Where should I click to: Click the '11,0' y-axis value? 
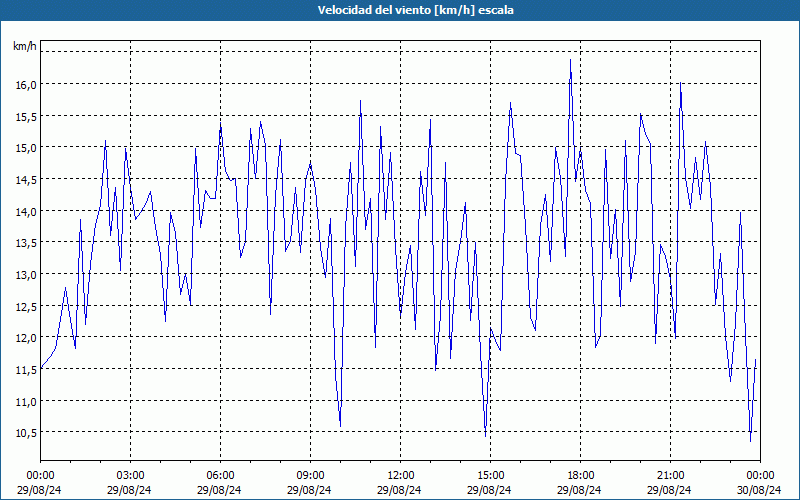pos(27,401)
